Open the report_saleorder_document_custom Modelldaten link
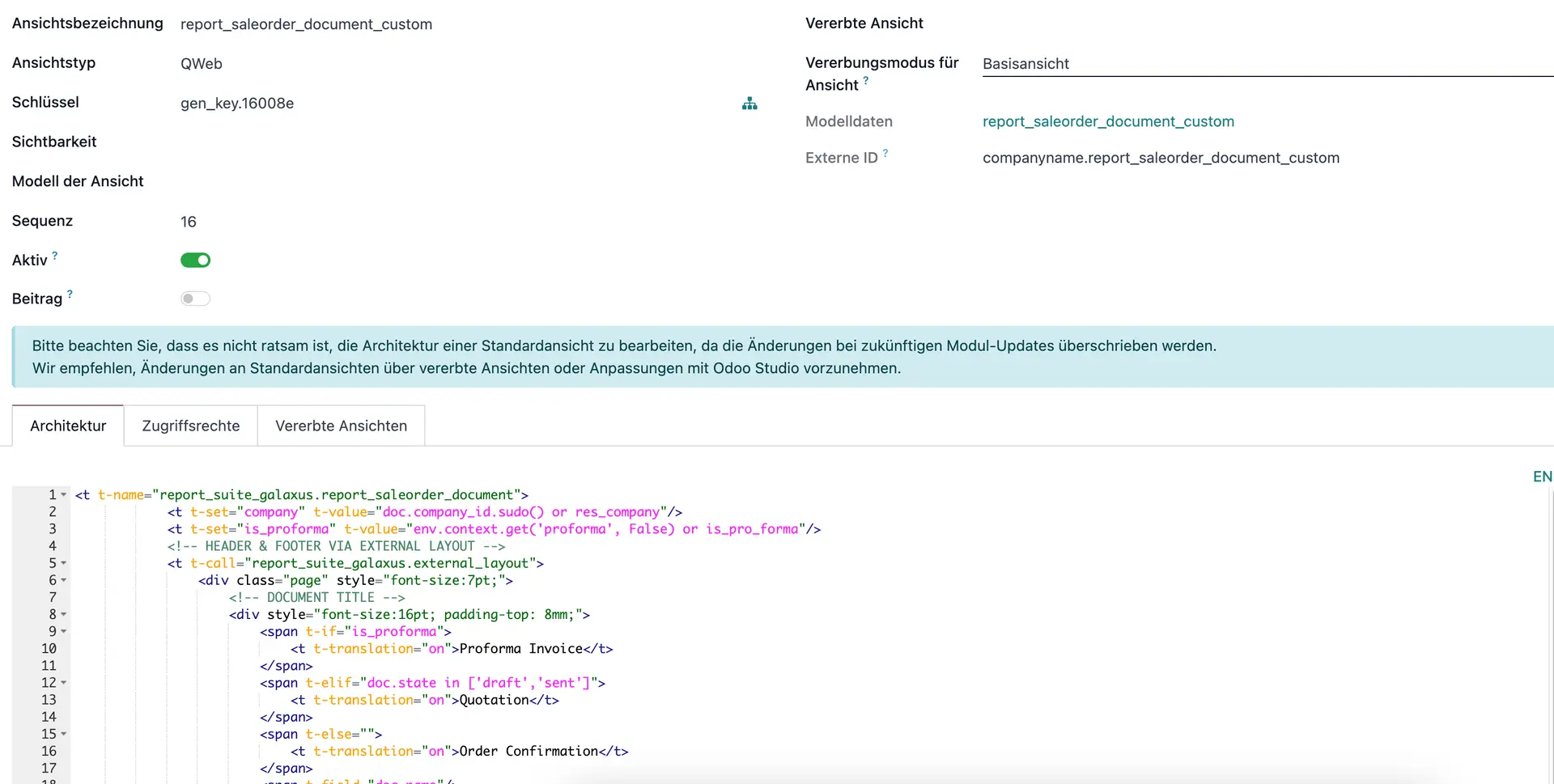The image size is (1554, 784). (1108, 121)
